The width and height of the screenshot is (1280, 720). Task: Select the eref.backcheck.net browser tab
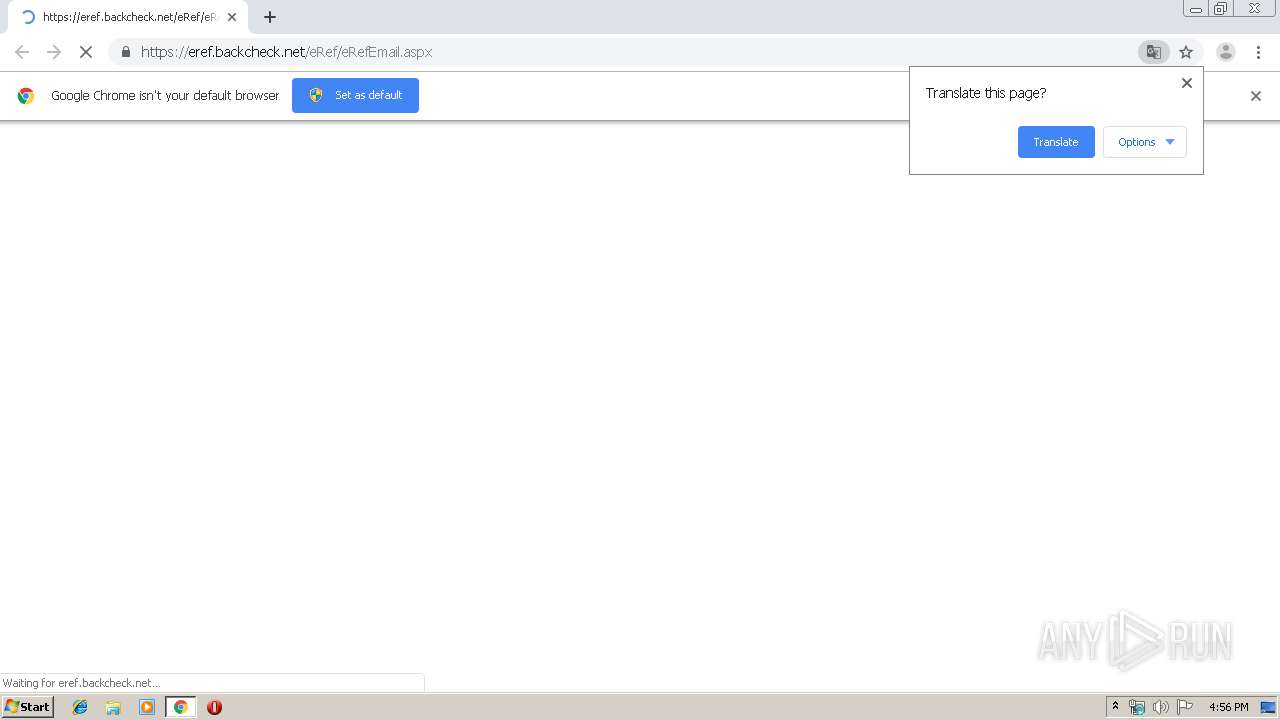click(128, 17)
